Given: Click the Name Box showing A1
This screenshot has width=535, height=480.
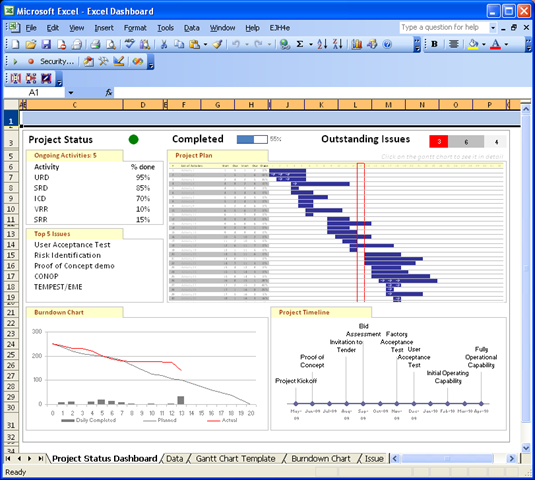Looking at the screenshot, I should pos(35,92).
